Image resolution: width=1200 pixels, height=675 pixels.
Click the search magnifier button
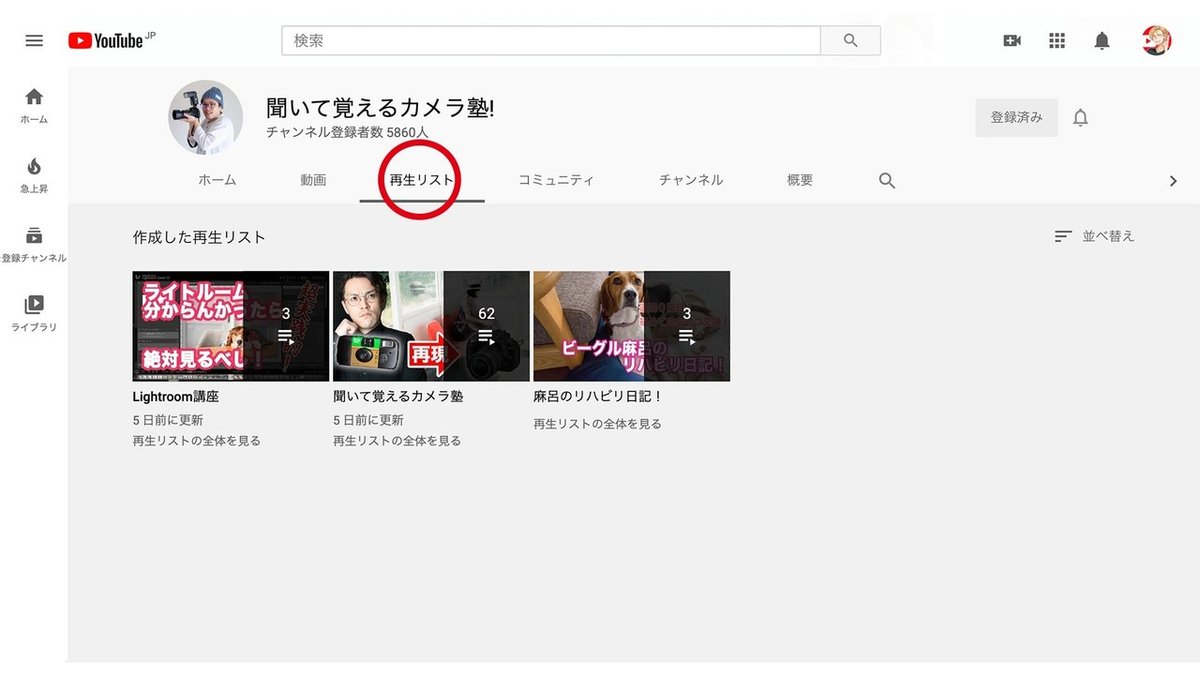pos(850,41)
